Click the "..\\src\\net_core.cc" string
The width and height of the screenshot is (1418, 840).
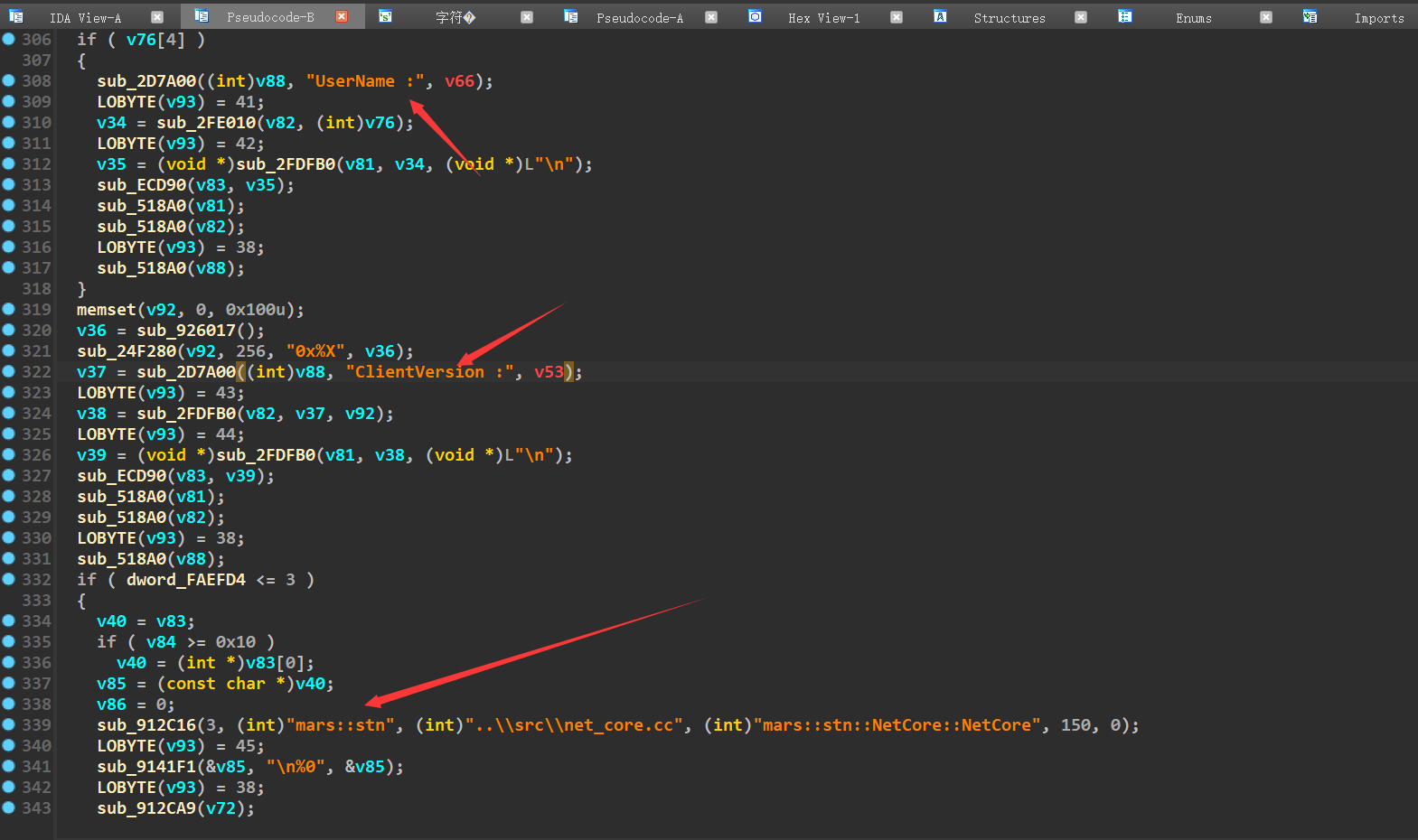coord(575,725)
